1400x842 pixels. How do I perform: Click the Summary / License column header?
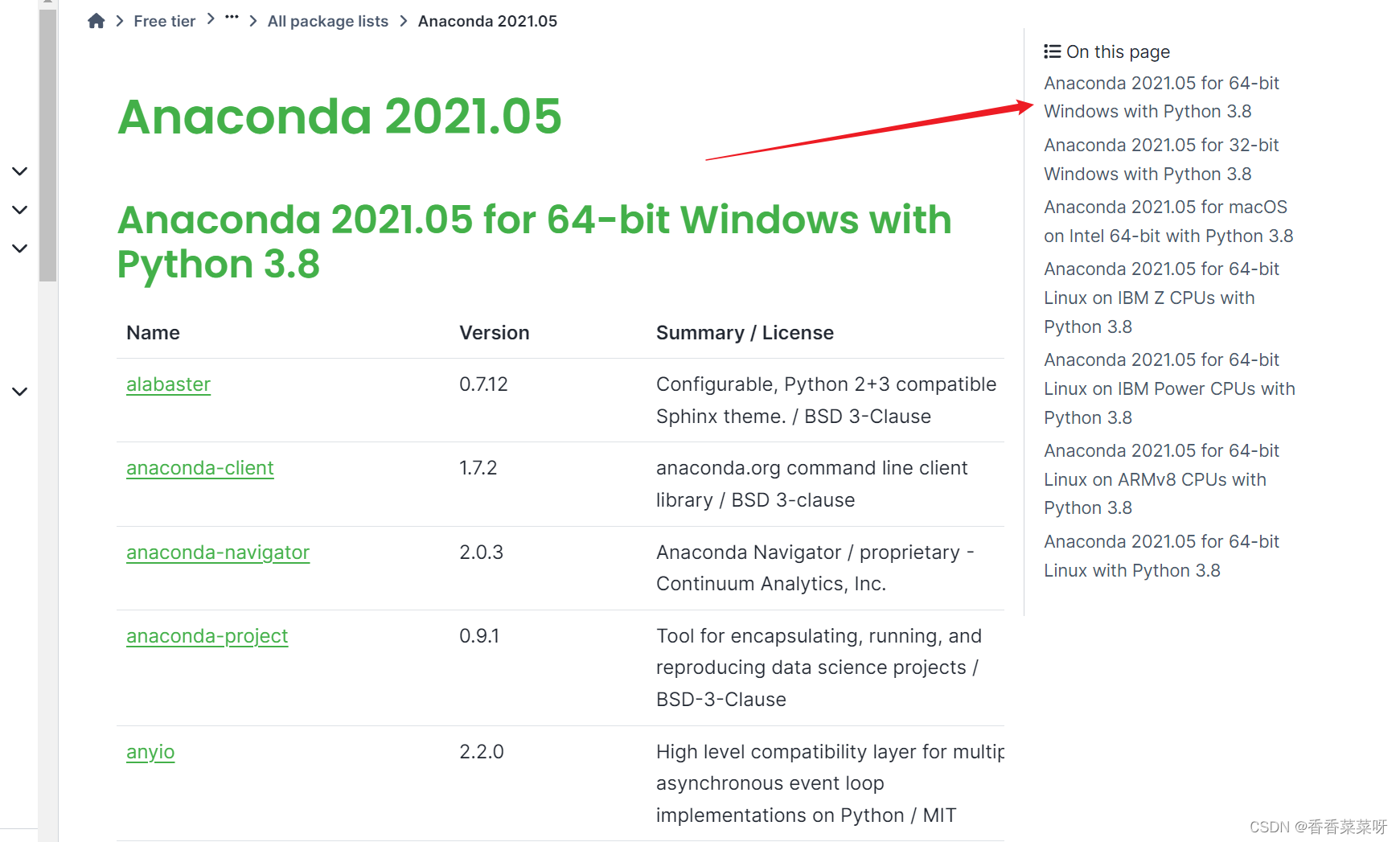(x=745, y=333)
